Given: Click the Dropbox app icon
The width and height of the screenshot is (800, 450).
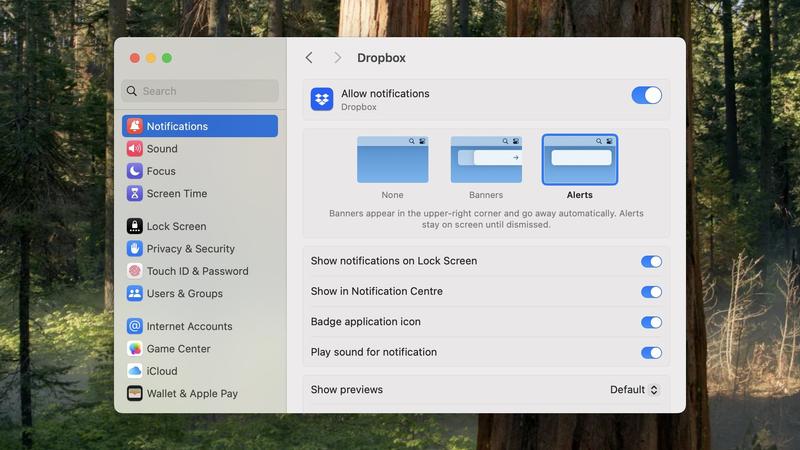Looking at the screenshot, I should [x=322, y=99].
